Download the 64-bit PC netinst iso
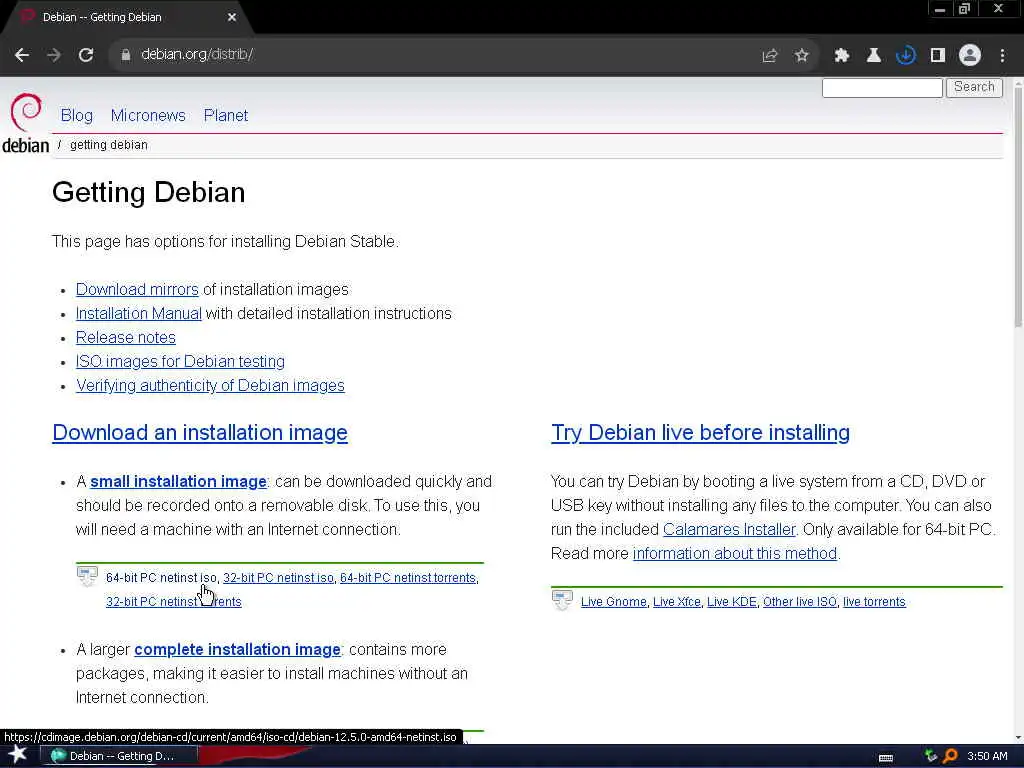This screenshot has height=768, width=1024. [x=161, y=578]
